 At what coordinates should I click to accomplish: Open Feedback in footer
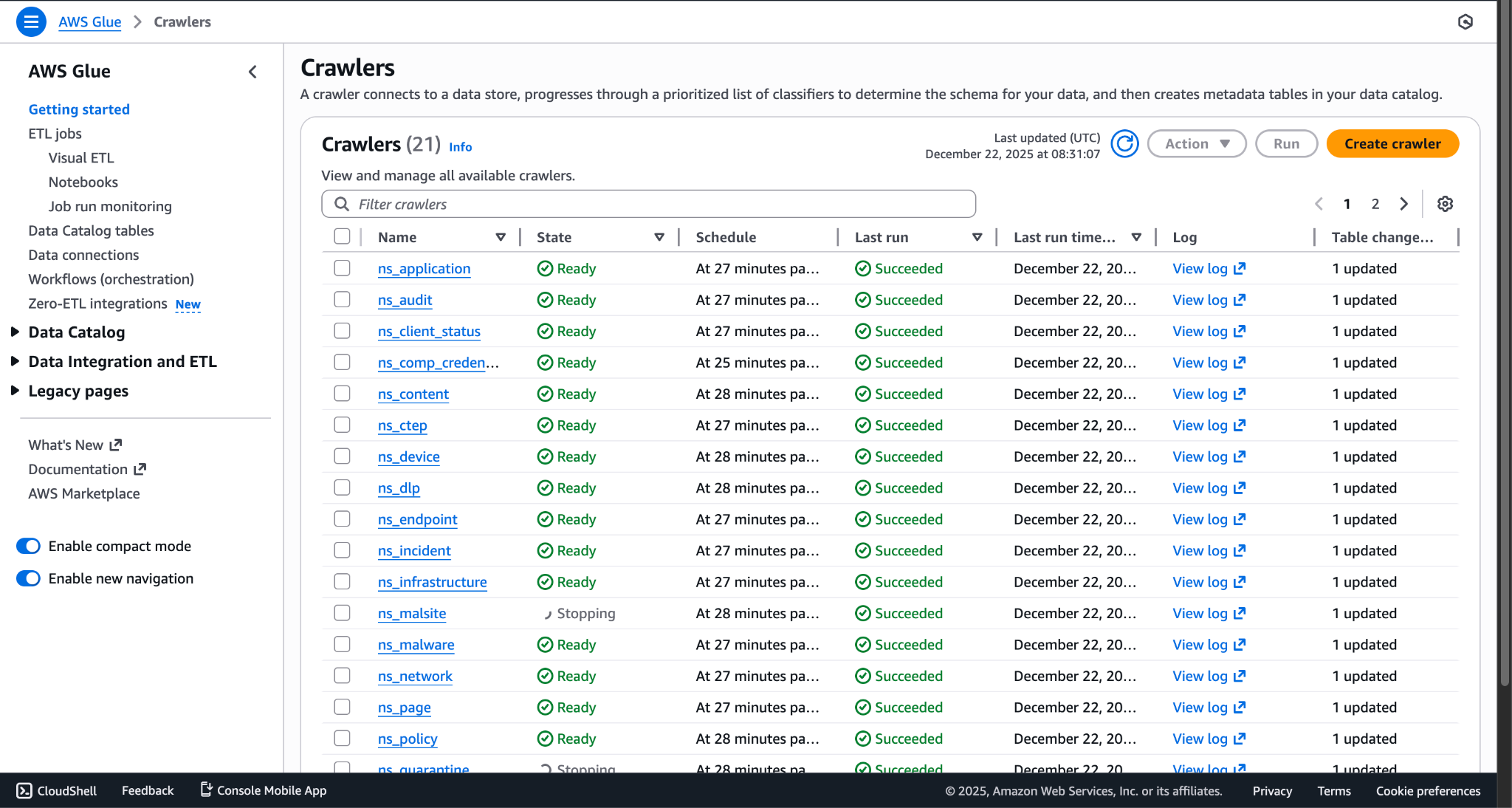click(x=148, y=791)
